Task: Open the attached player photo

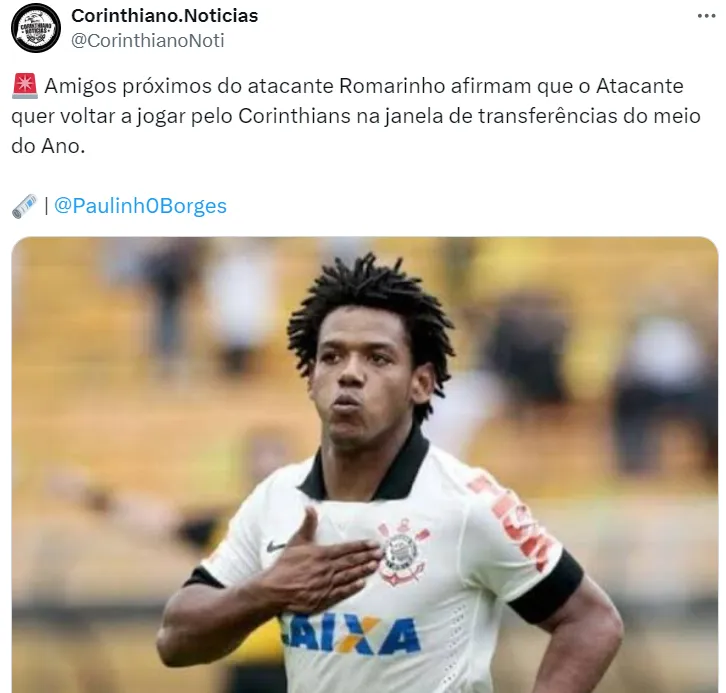Action: [364, 465]
